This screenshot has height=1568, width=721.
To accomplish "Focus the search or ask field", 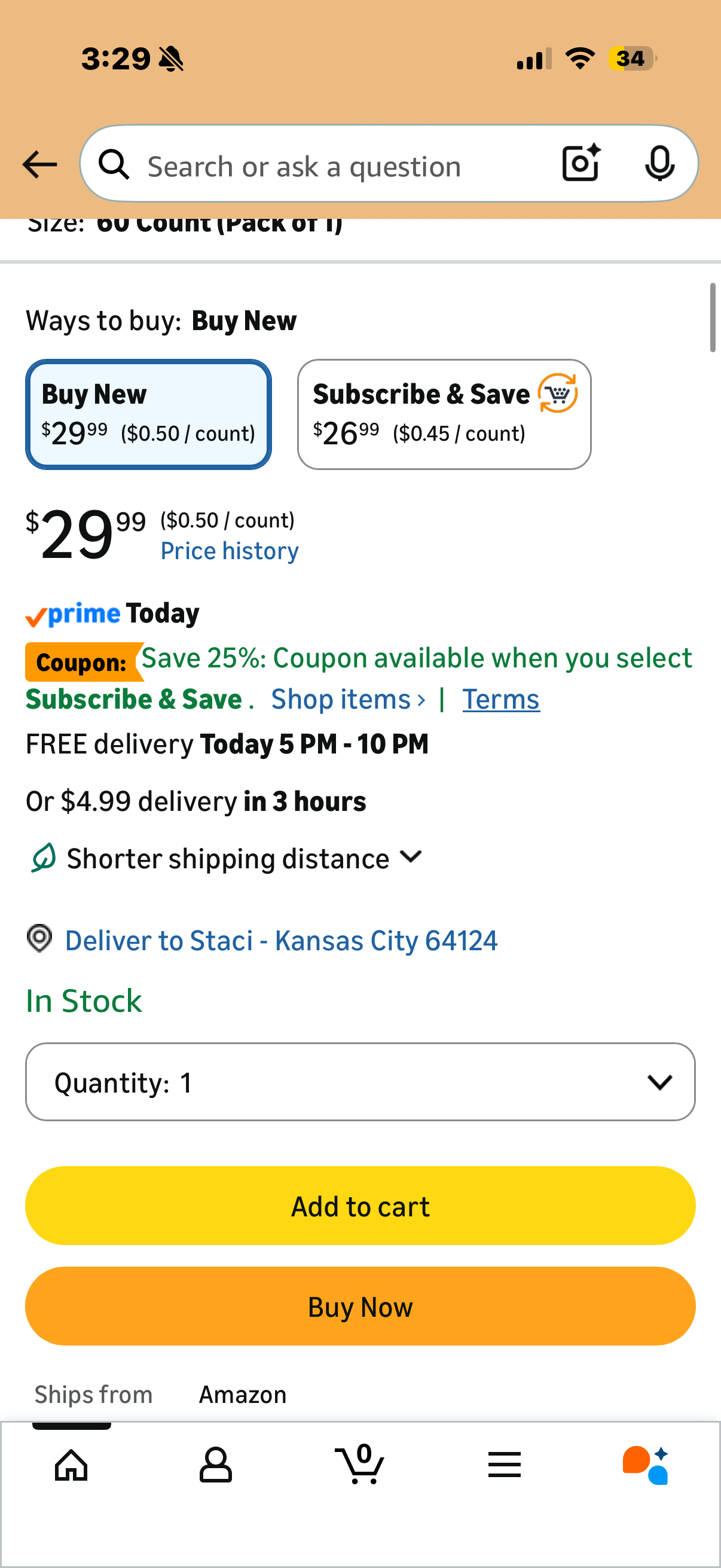I will click(x=341, y=166).
